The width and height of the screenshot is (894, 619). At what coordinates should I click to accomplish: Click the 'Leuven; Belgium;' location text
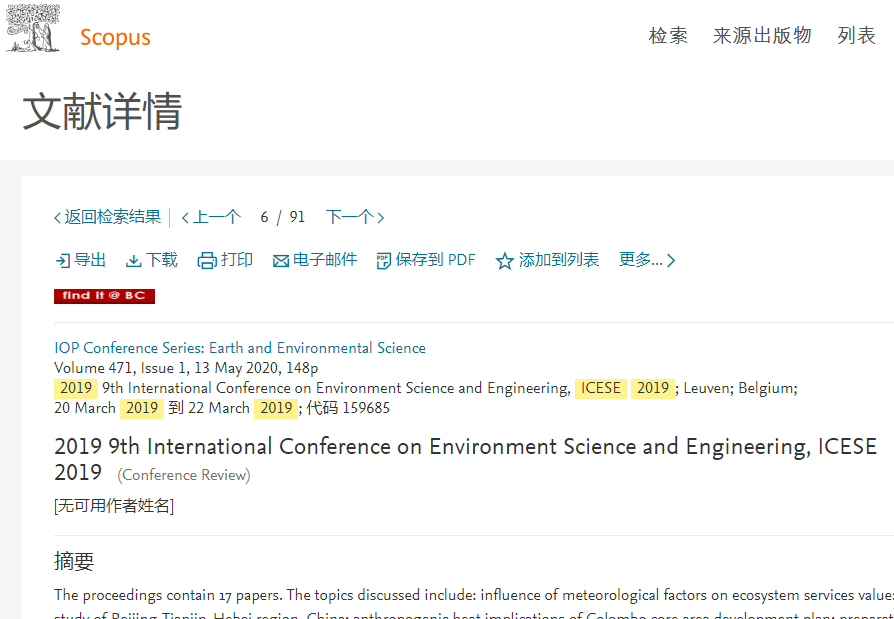[740, 388]
